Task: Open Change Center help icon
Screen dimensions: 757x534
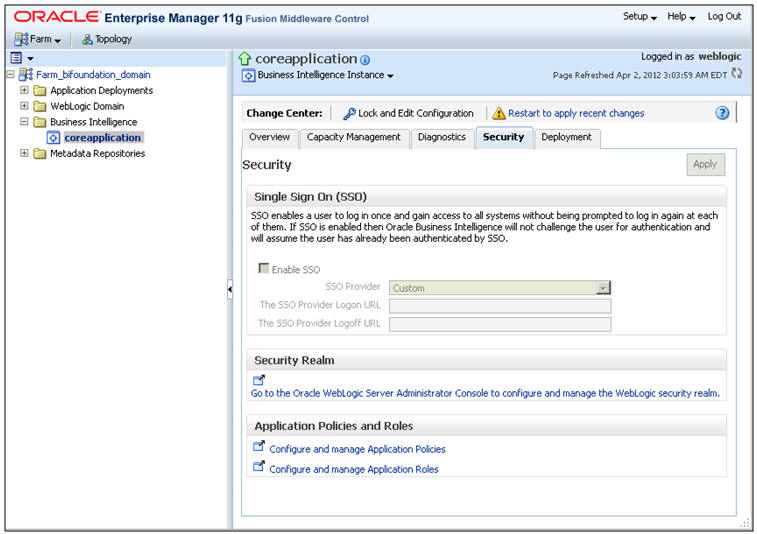Action: coord(722,113)
